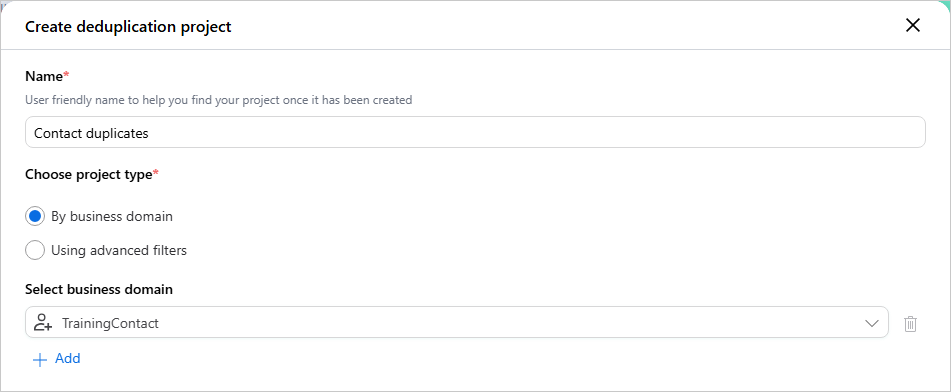Screen dimensions: 951x392
Task: Open the TrainingContact business domain combo box
Action: [457, 322]
